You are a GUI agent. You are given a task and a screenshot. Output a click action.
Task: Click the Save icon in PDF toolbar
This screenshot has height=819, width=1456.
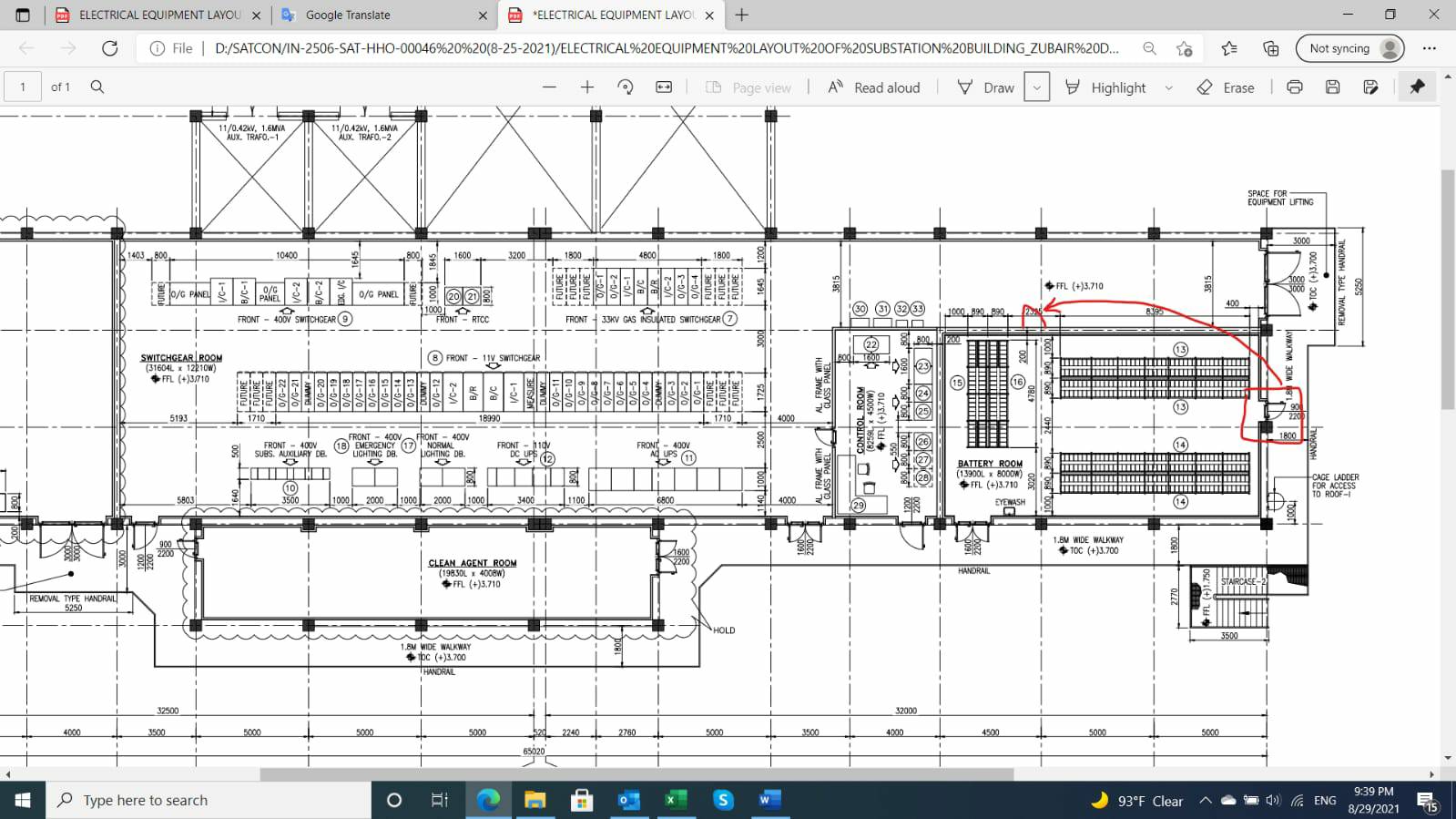pos(1332,87)
